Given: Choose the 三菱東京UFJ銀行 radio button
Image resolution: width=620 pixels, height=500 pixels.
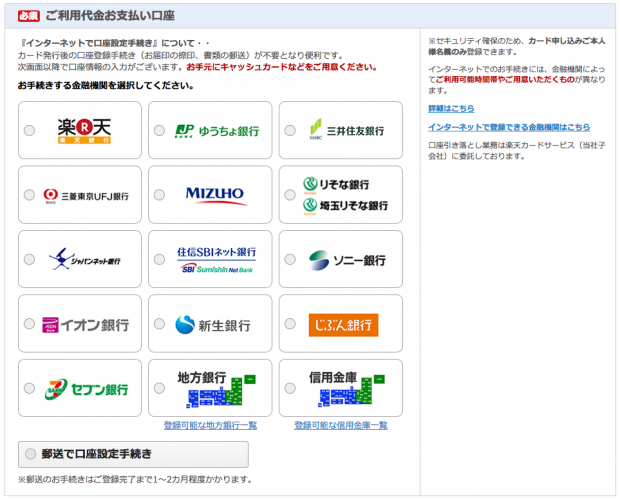Looking at the screenshot, I should click(x=29, y=195).
